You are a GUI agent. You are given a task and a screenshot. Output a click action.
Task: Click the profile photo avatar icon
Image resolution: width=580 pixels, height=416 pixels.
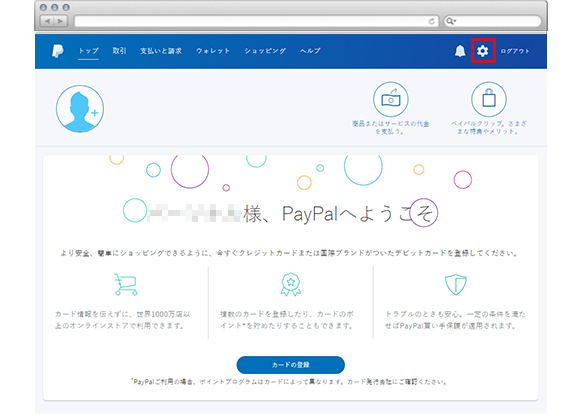tap(80, 109)
